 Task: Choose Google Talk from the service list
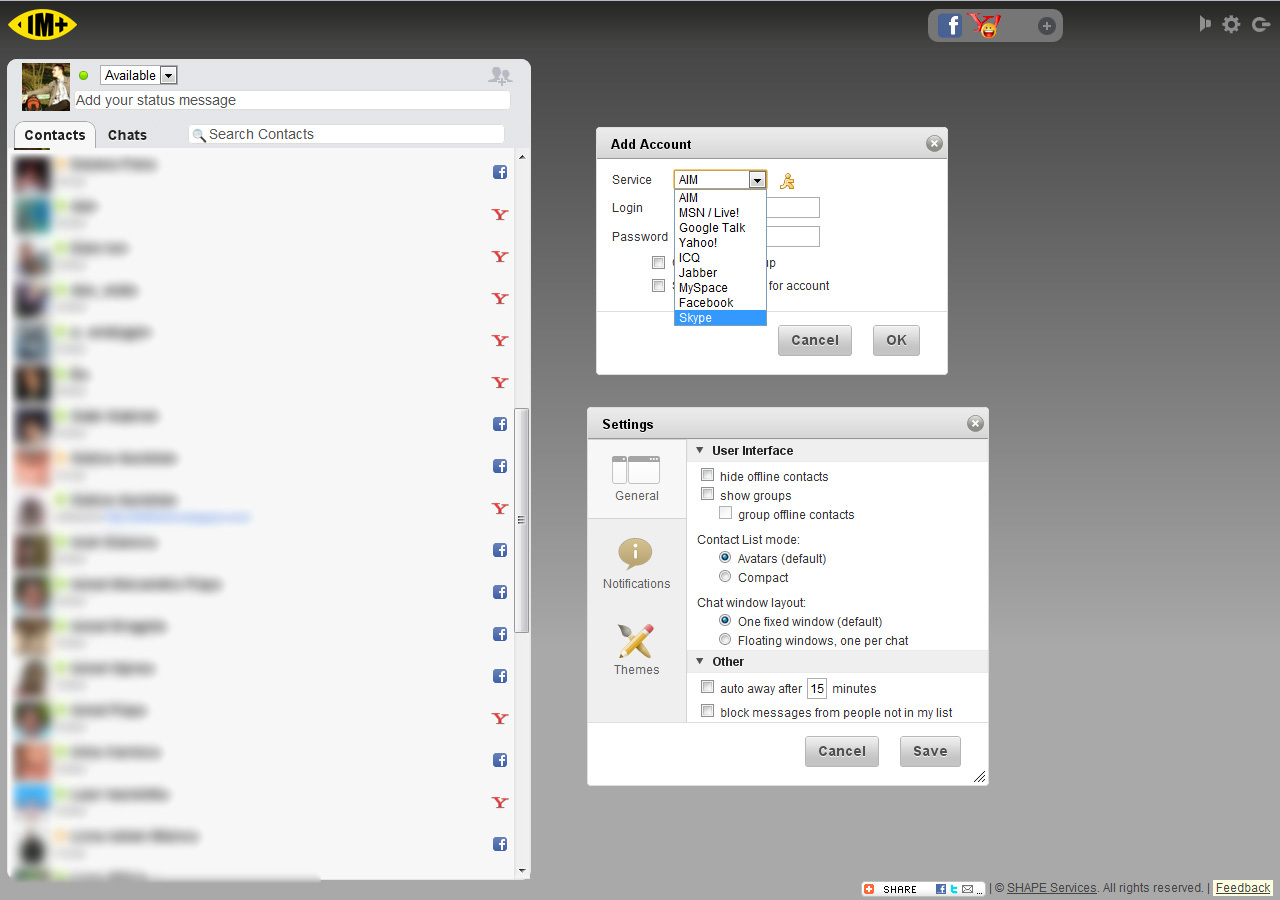(x=720, y=228)
